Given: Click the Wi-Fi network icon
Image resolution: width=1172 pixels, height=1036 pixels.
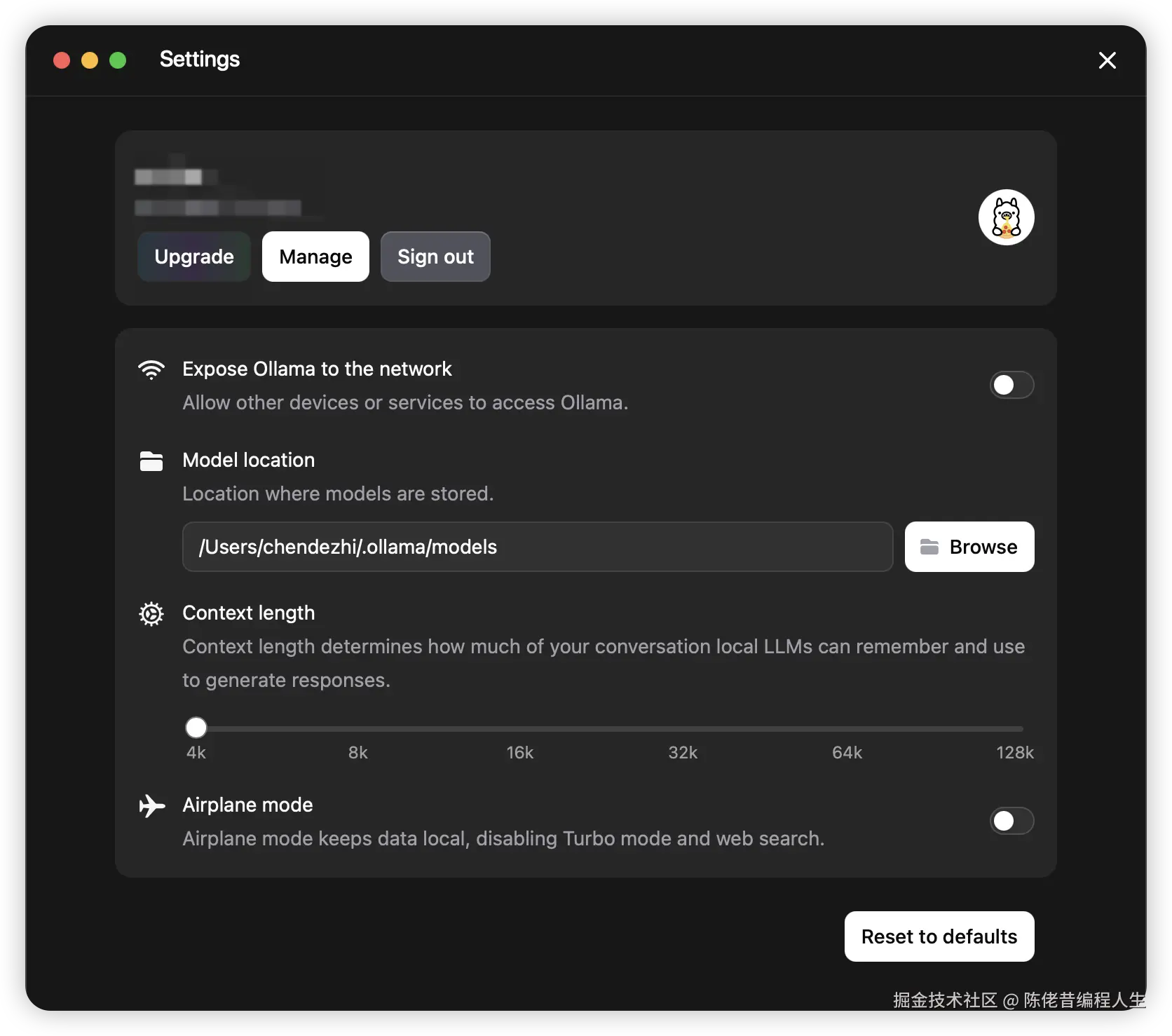Looking at the screenshot, I should tap(151, 369).
